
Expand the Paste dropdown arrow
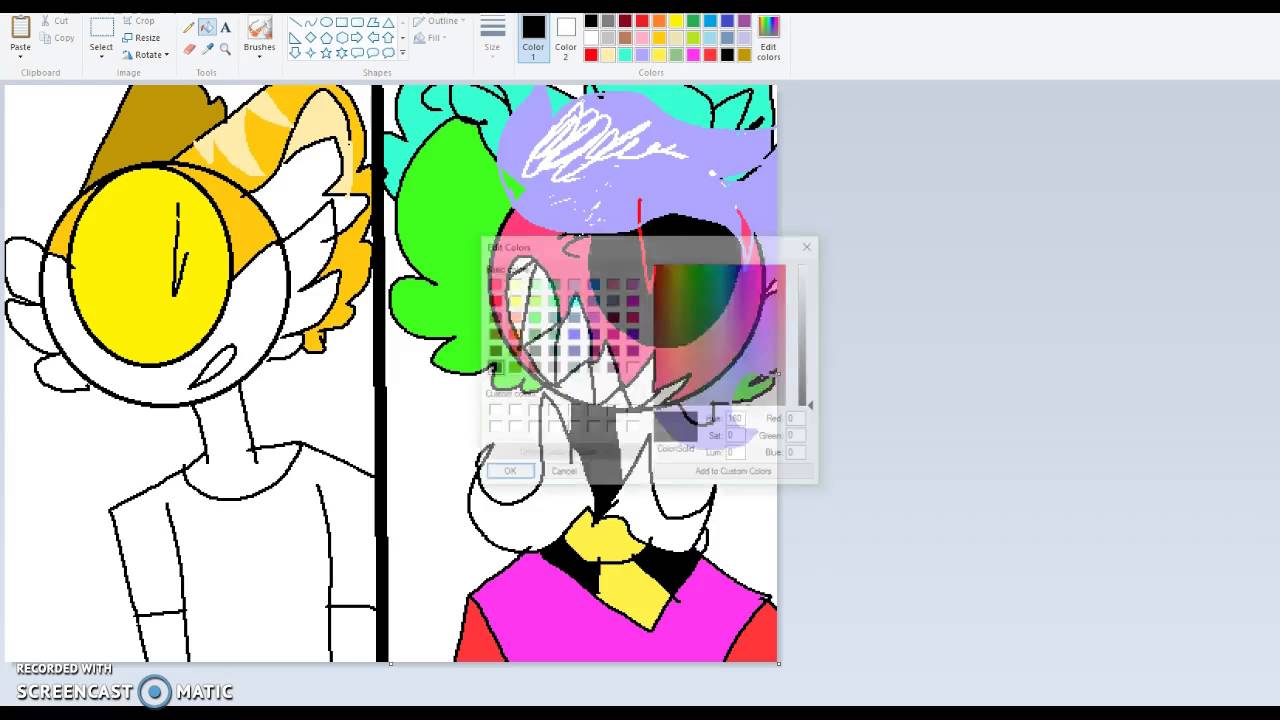tap(21, 55)
